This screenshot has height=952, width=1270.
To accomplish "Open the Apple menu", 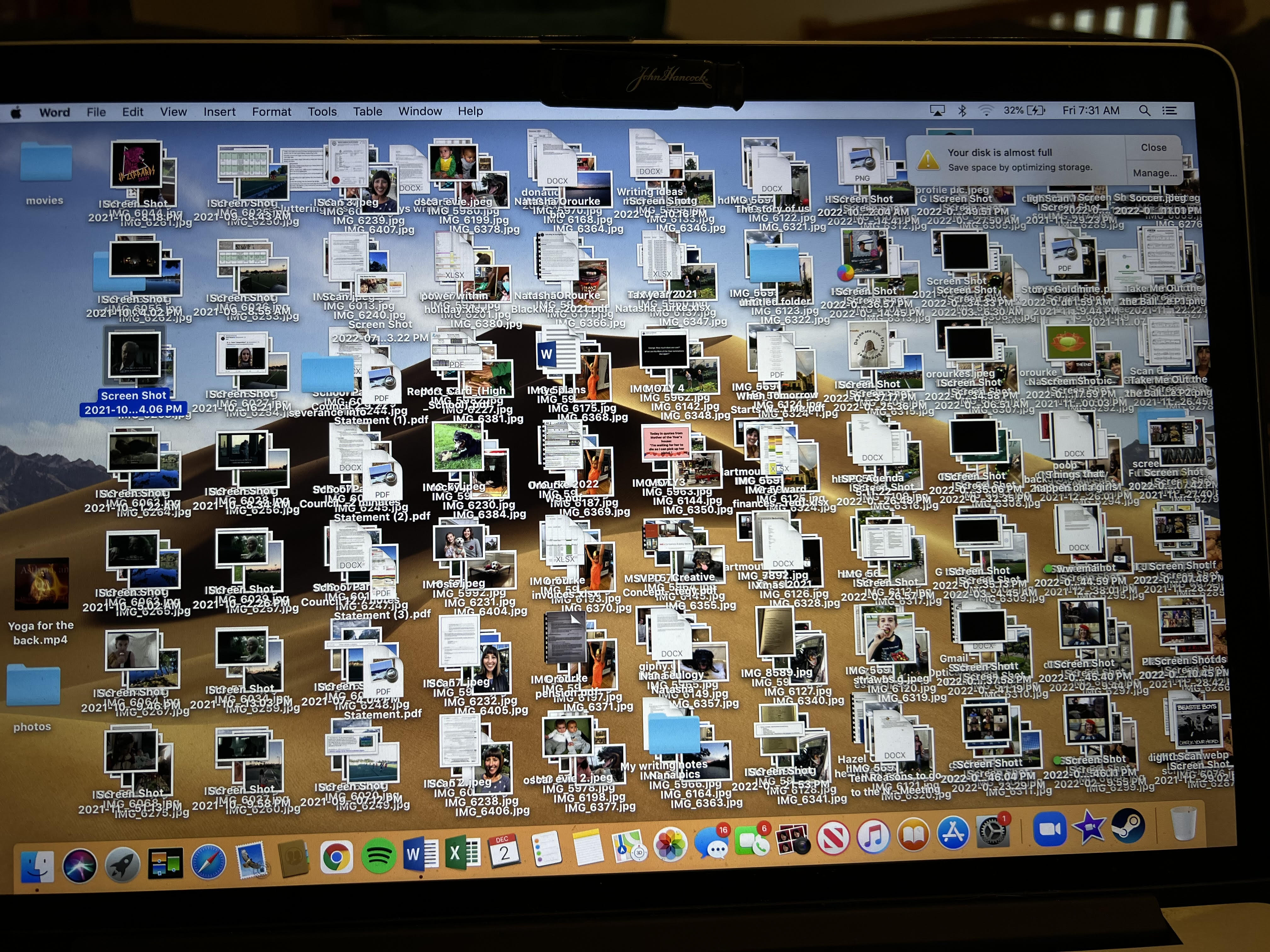I will (16, 112).
